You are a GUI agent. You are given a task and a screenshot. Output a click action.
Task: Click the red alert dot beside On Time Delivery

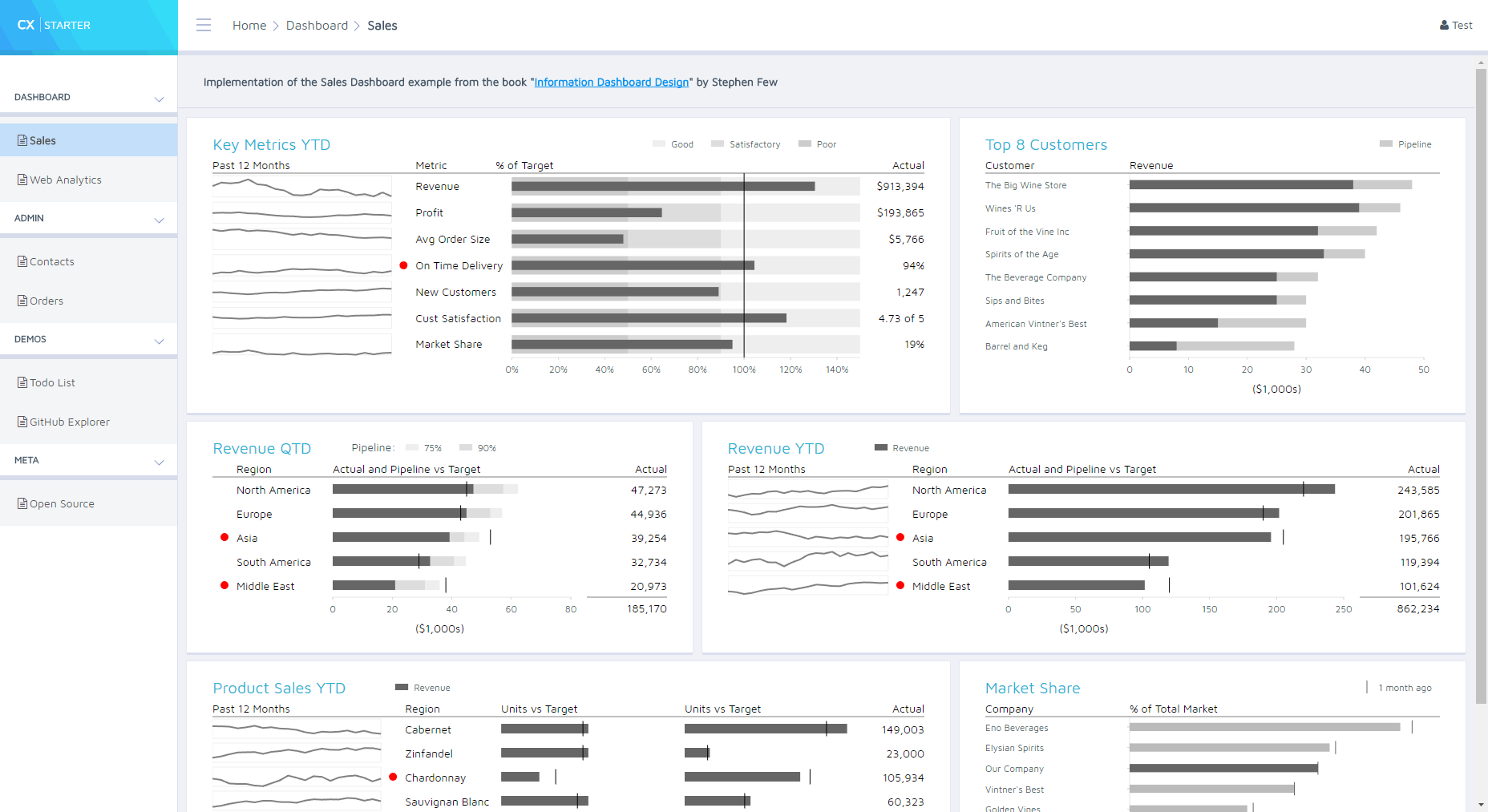point(403,265)
